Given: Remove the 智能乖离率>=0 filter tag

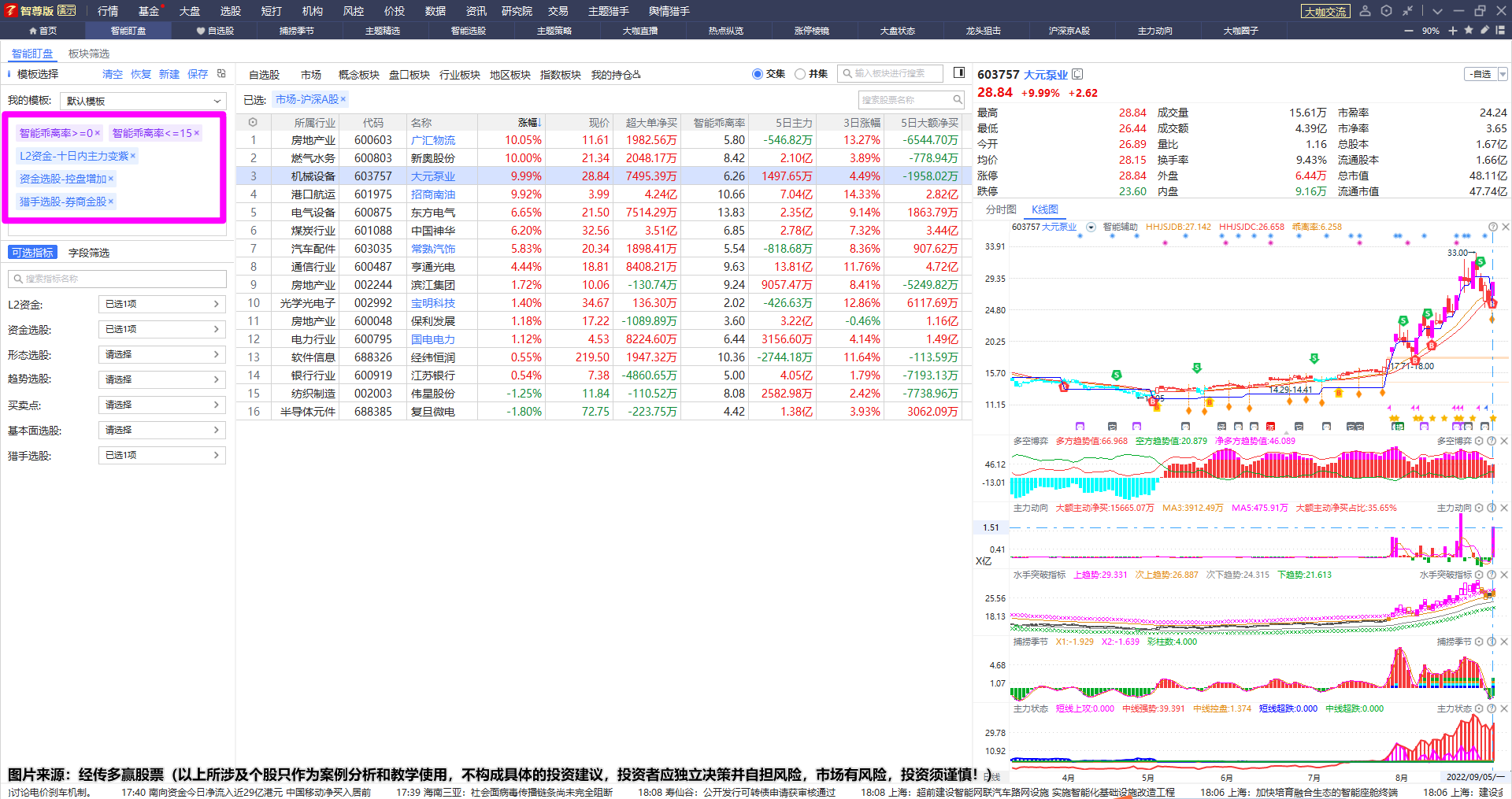Looking at the screenshot, I should pos(98,133).
